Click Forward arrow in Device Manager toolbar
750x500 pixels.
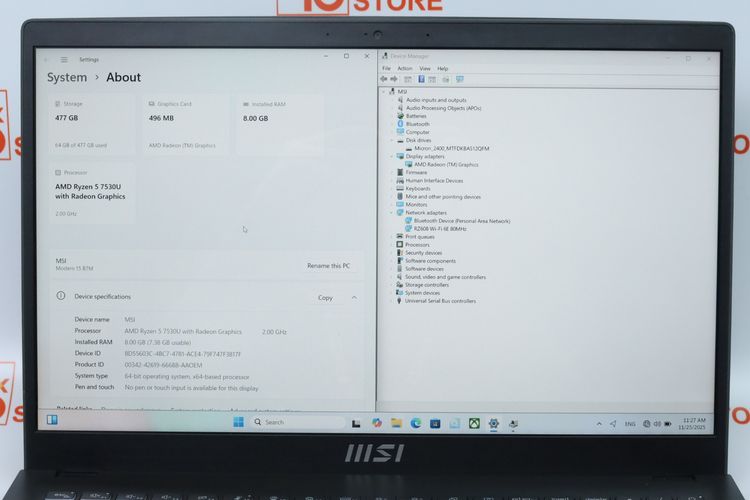click(394, 79)
